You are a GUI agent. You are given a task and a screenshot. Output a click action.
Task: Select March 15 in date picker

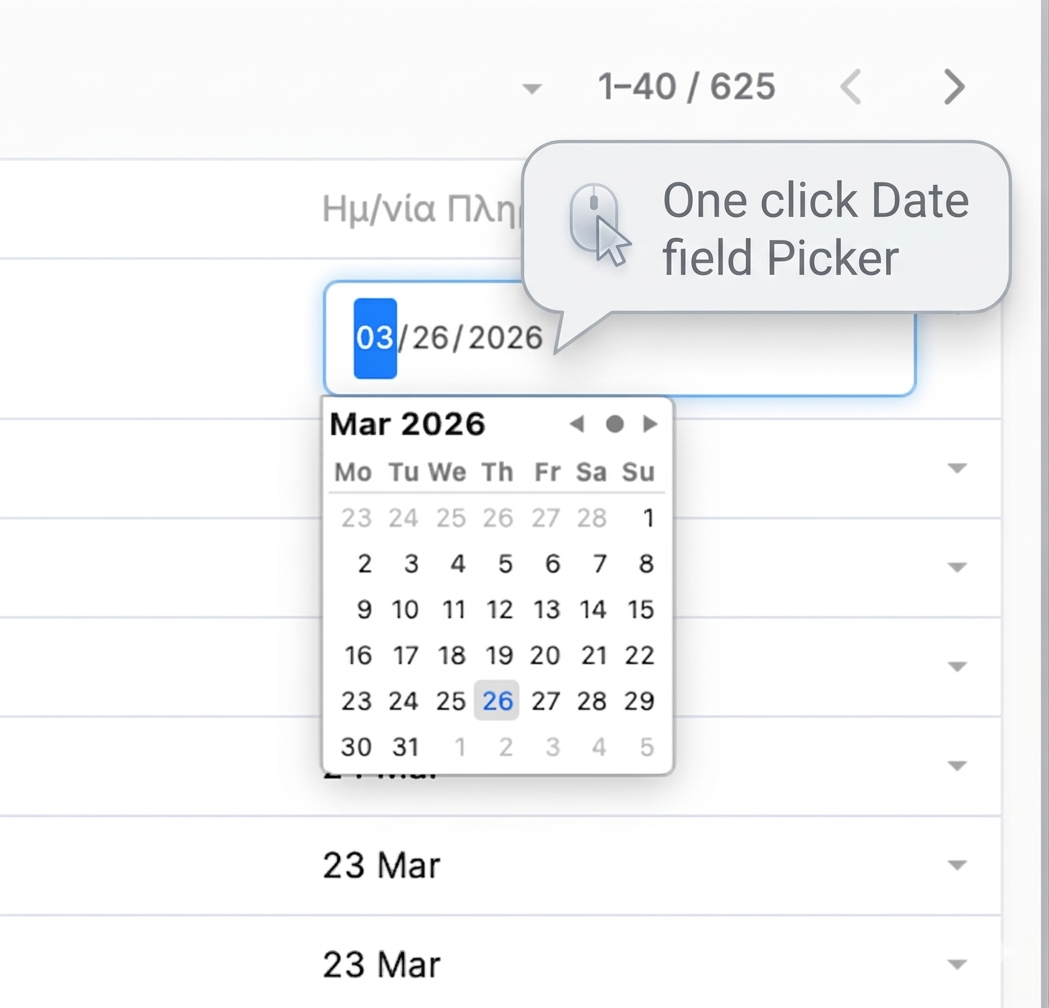pos(640,610)
